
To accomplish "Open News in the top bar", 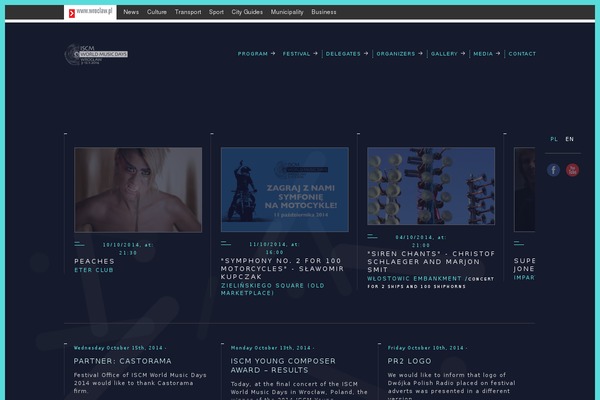I will pyautogui.click(x=131, y=12).
